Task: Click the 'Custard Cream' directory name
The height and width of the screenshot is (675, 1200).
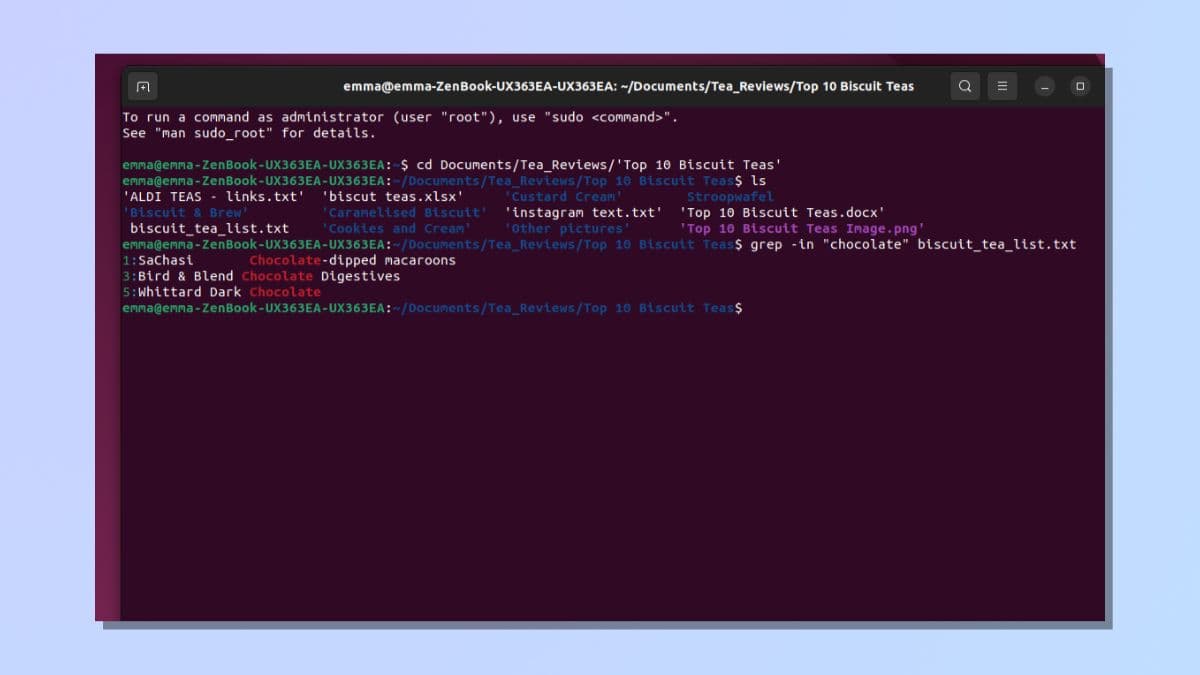Action: 561,196
